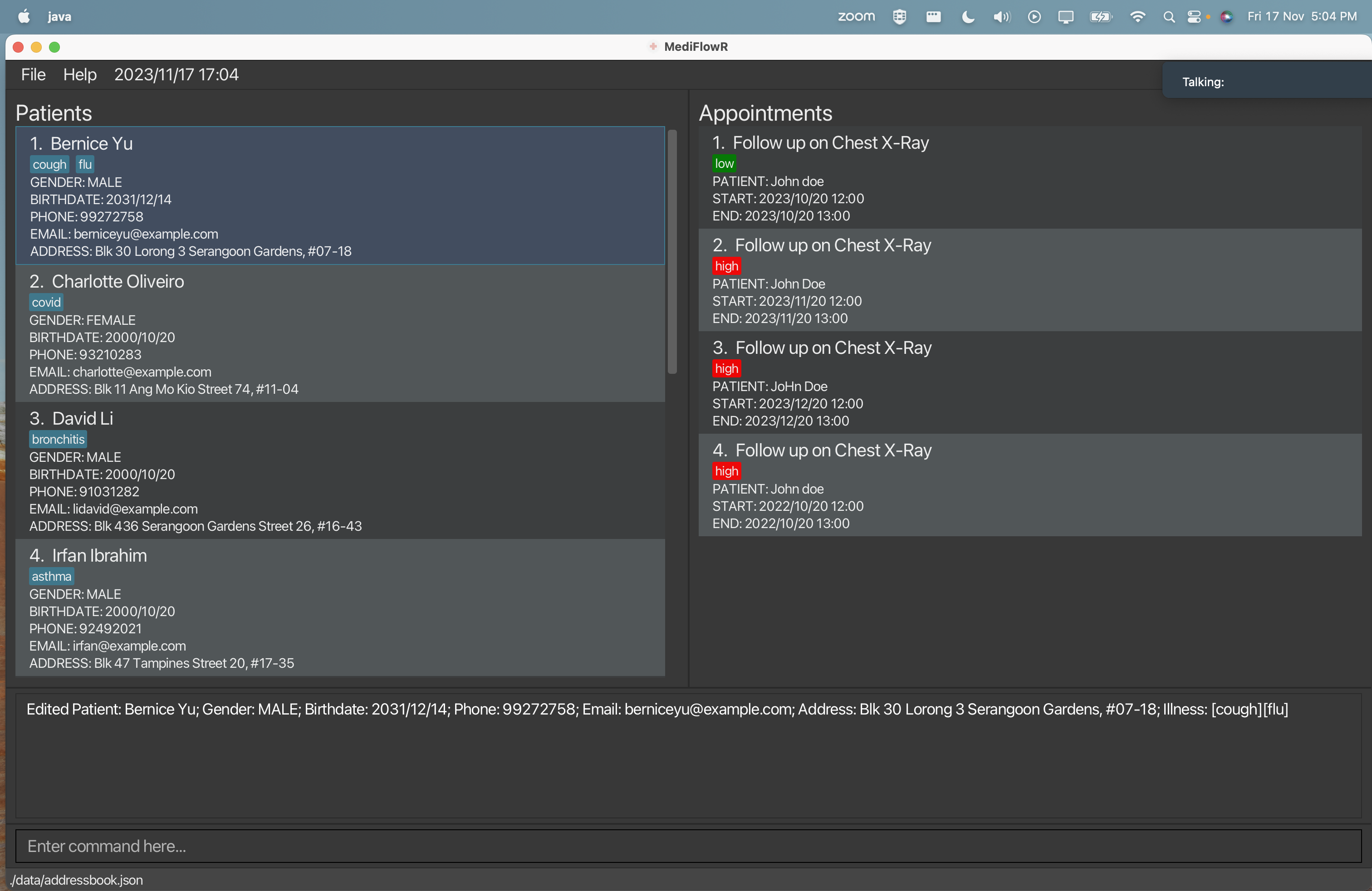The width and height of the screenshot is (1372, 891).
Task: Open the Help menu
Action: (79, 74)
